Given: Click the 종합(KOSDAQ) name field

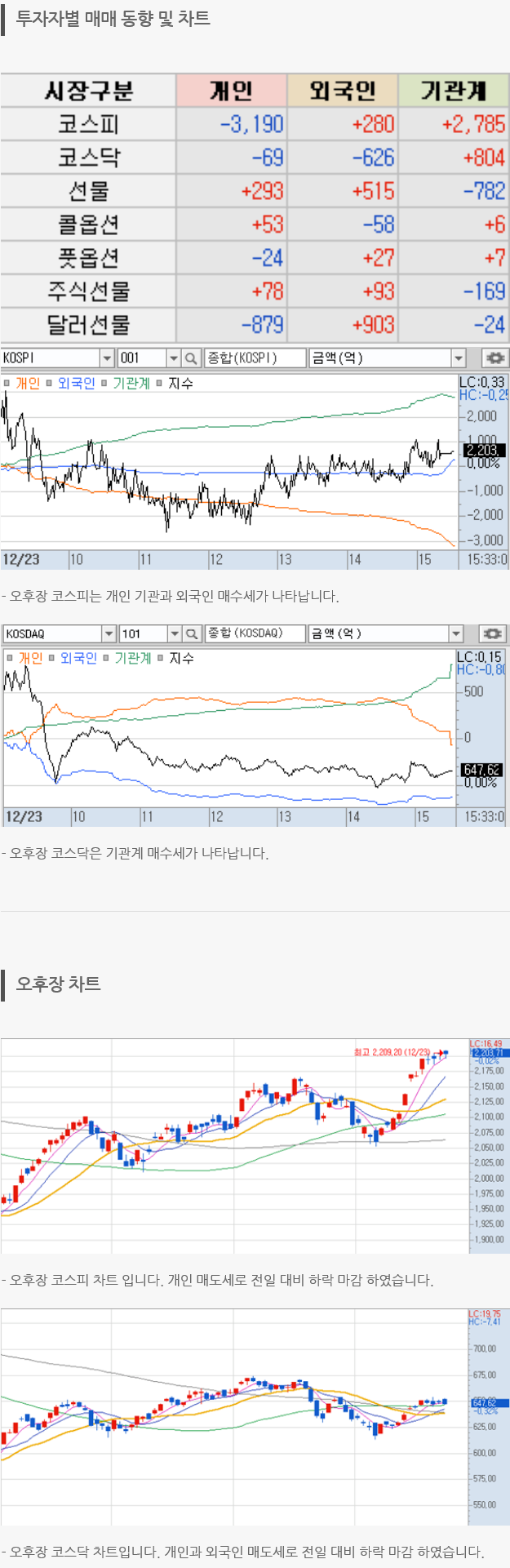Looking at the screenshot, I should pos(254,633).
